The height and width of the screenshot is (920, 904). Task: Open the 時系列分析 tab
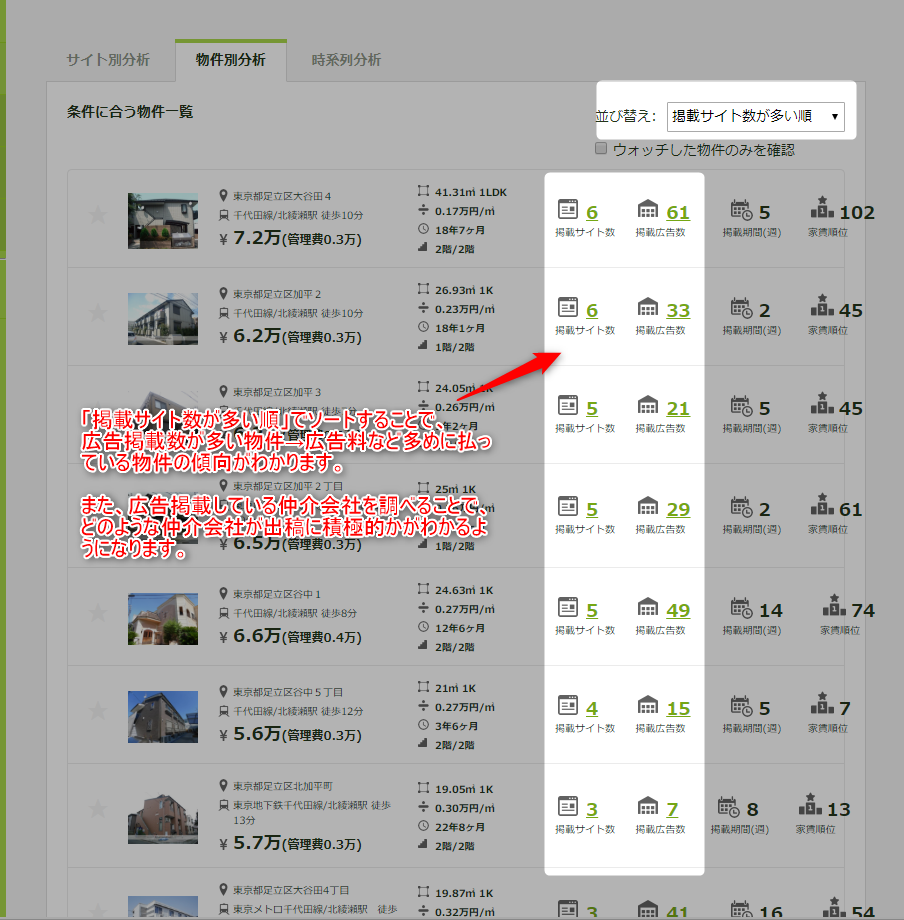(x=346, y=60)
